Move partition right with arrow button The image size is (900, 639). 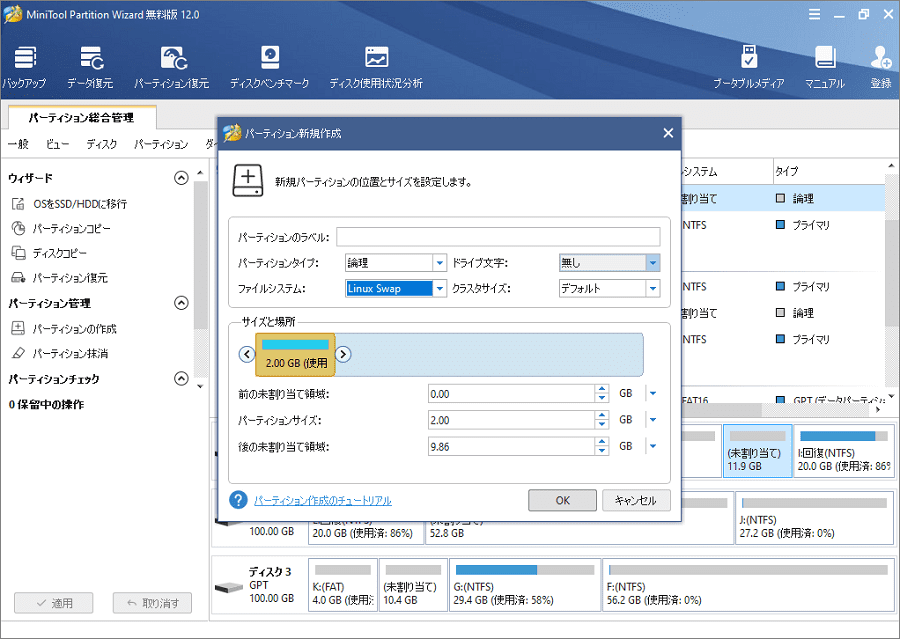tap(343, 354)
